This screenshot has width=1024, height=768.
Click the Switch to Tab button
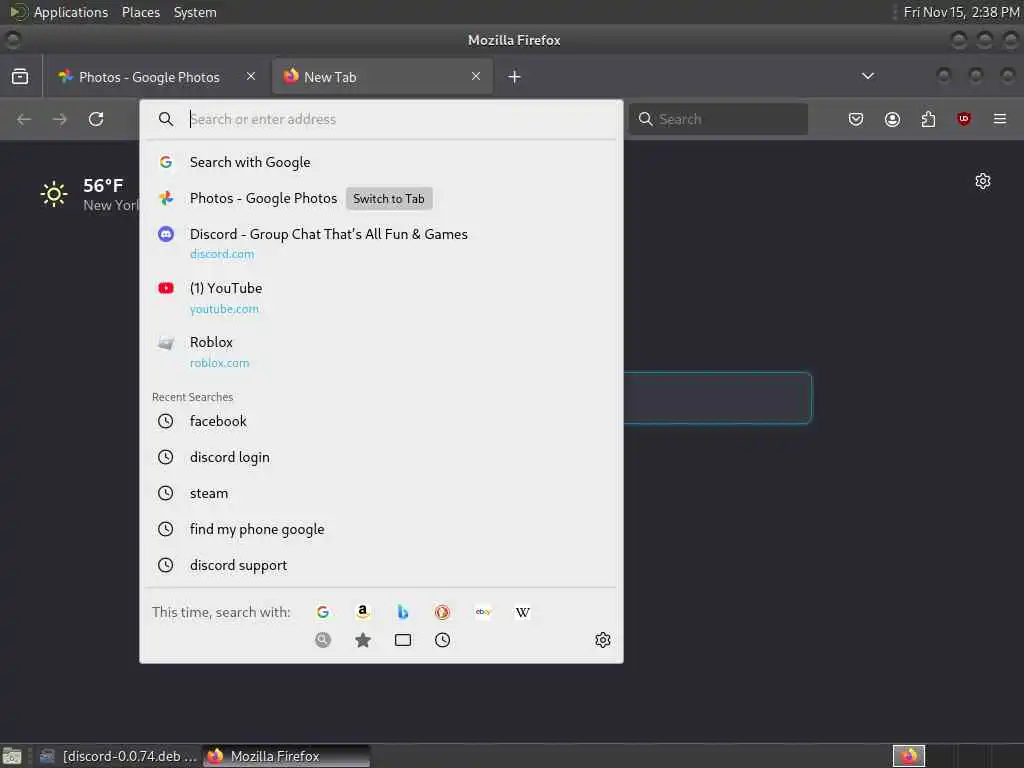(x=389, y=199)
